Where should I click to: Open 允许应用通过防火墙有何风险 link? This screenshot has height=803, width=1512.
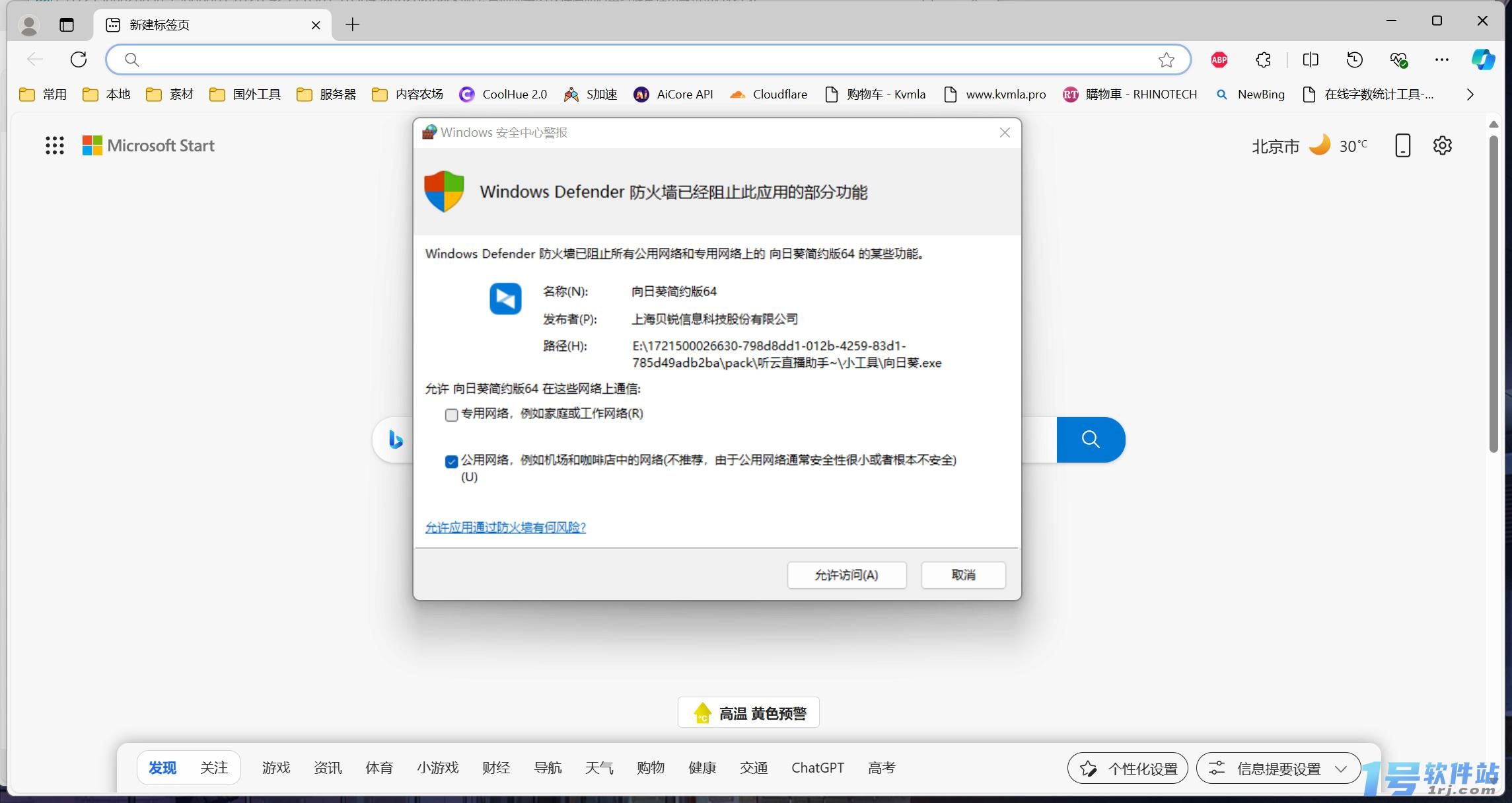click(x=505, y=527)
